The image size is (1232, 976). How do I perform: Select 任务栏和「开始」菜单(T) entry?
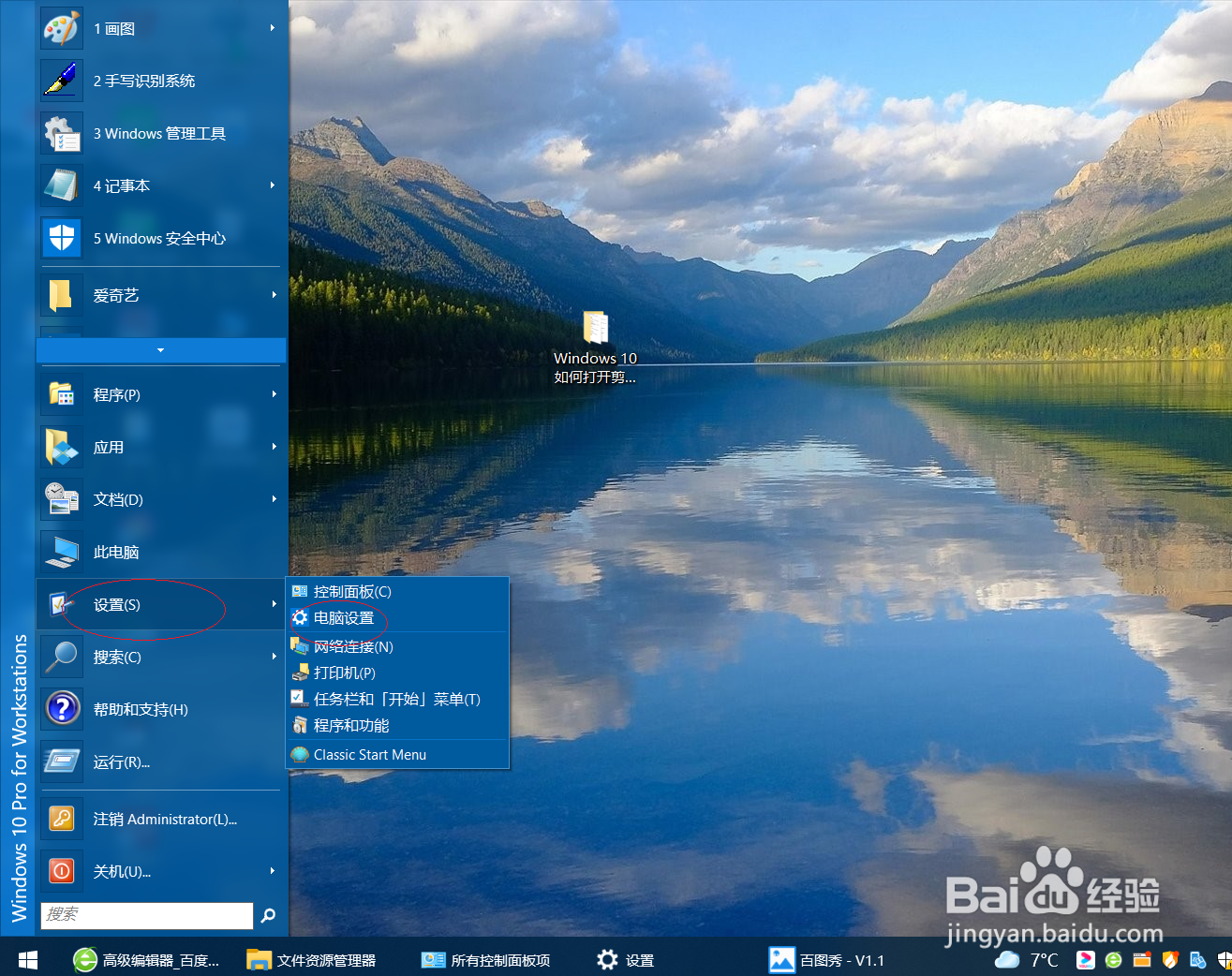click(397, 699)
